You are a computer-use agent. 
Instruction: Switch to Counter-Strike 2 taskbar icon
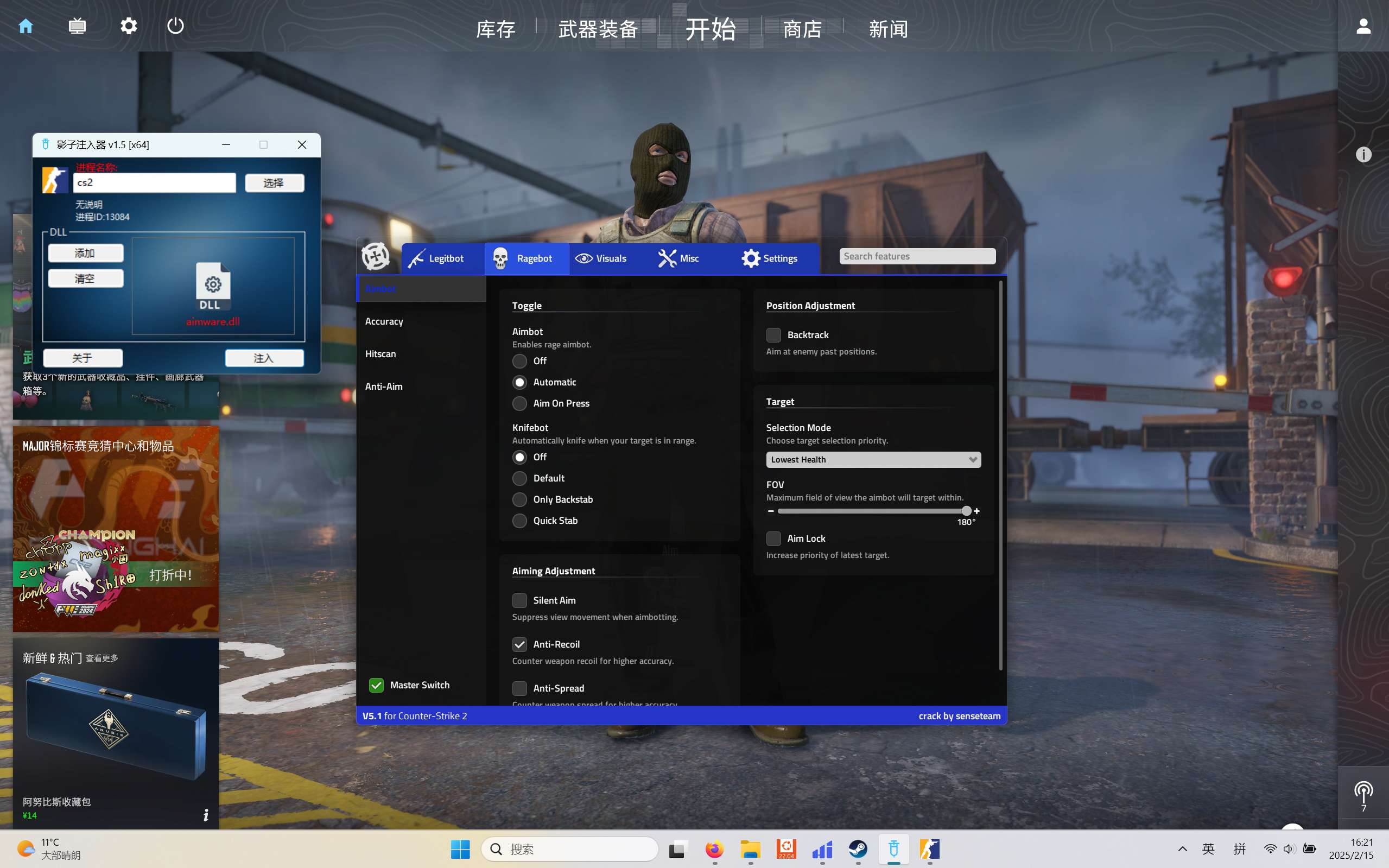930,849
